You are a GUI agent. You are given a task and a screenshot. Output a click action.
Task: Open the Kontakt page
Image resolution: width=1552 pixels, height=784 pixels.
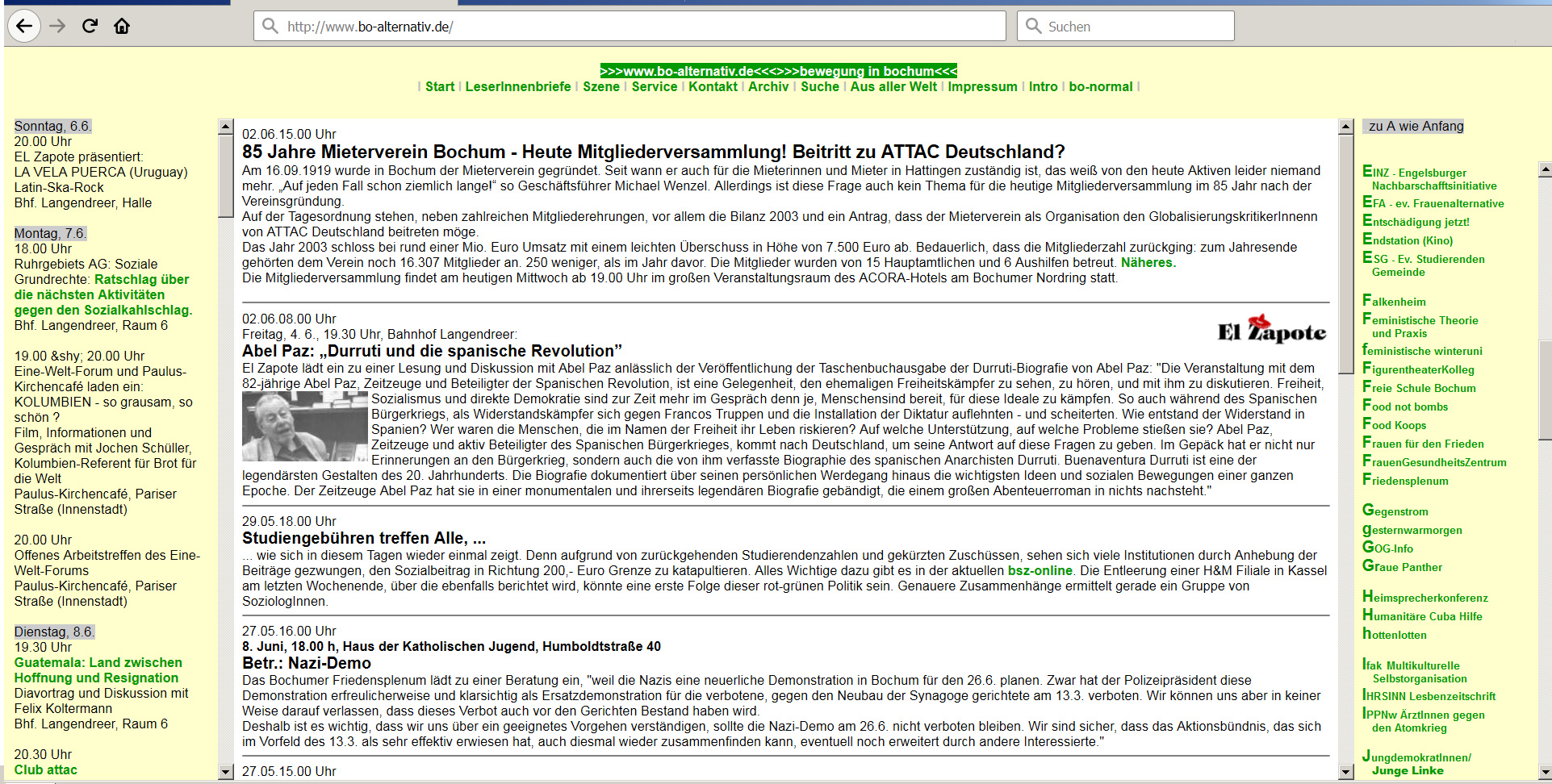coord(713,86)
